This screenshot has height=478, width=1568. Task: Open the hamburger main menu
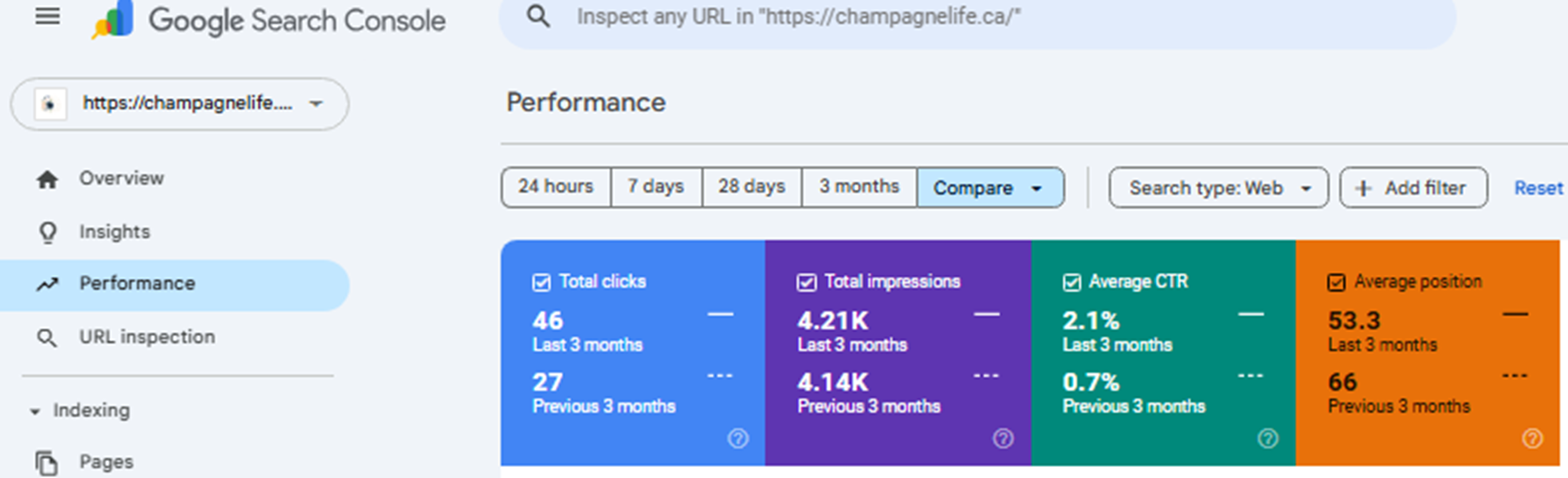point(48,17)
